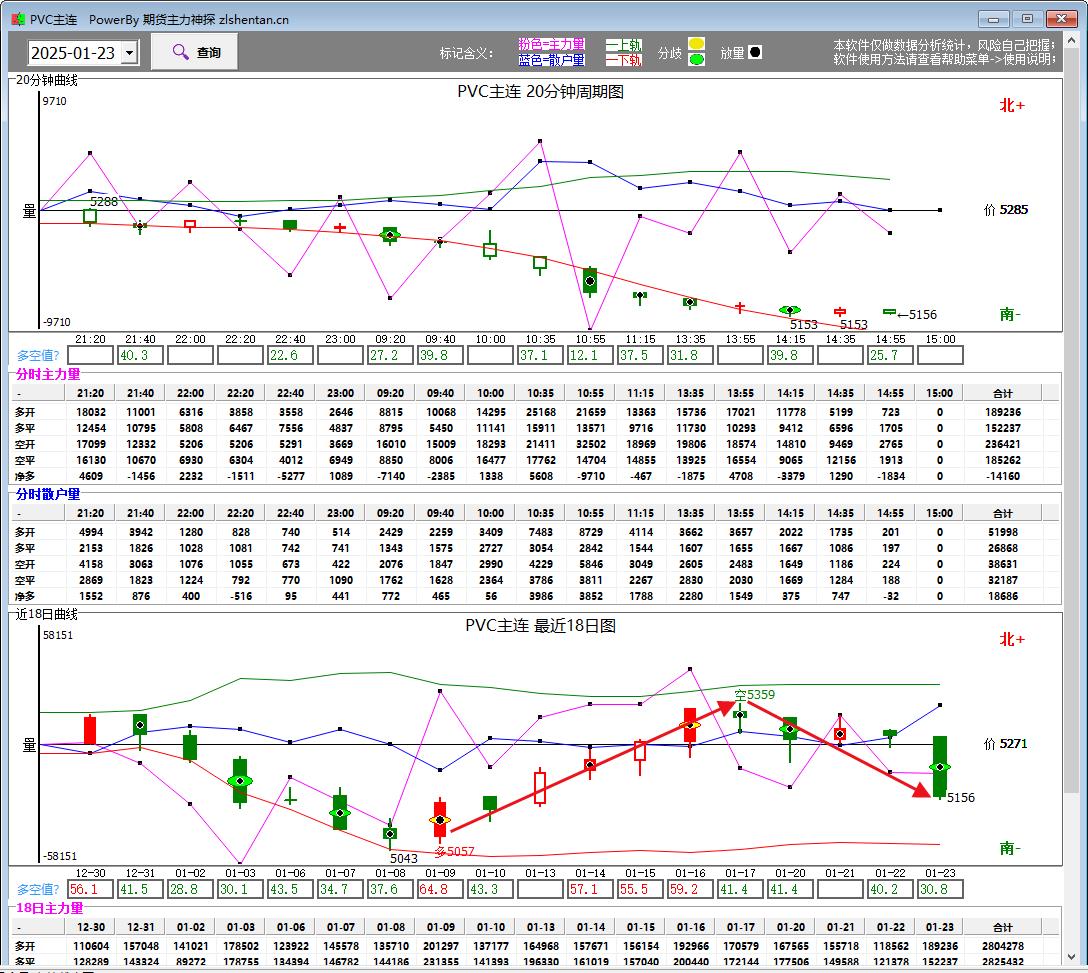This screenshot has width=1088, height=973.
Task: Click the 价 5285 price label
Action: (x=1006, y=210)
